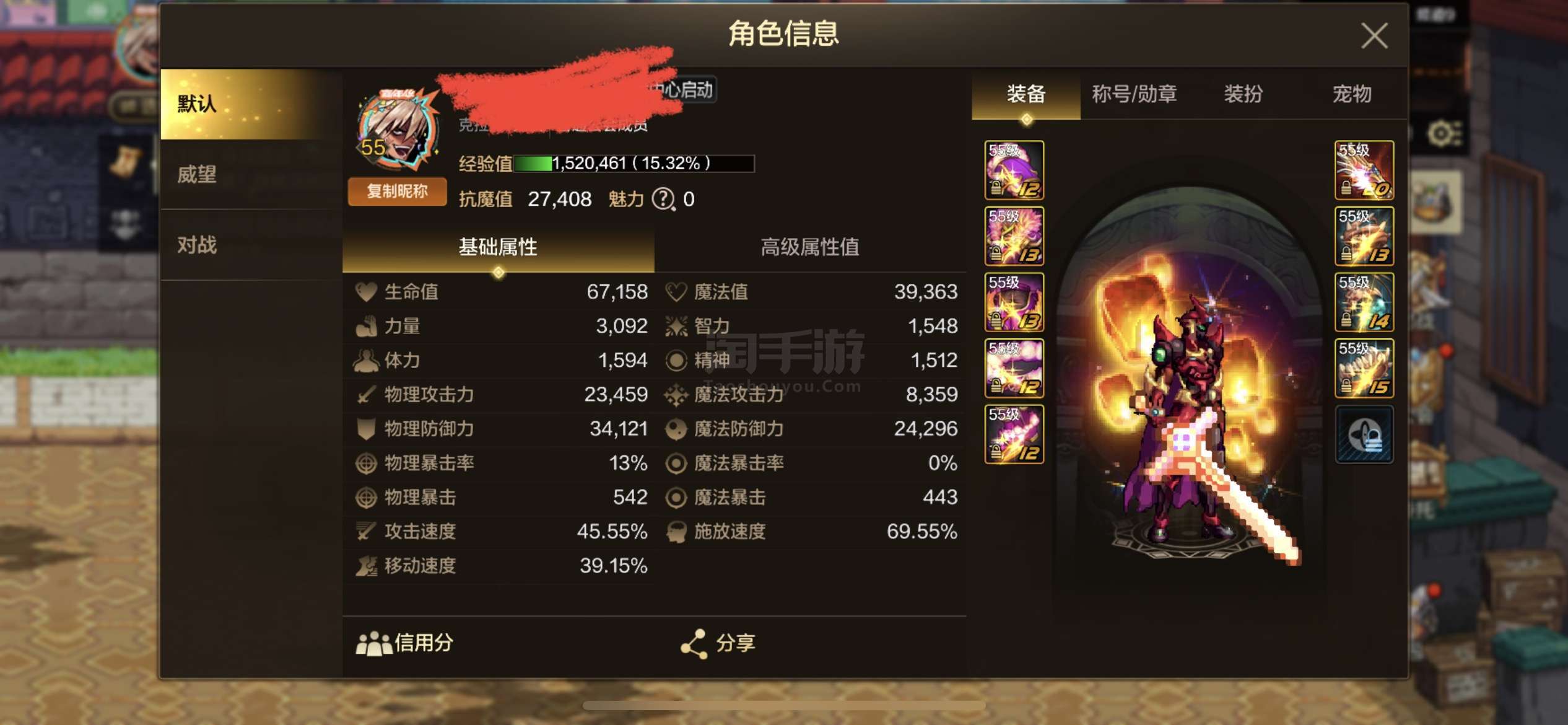This screenshot has width=1568, height=725.
Task: Click the share icon
Action: 694,644
